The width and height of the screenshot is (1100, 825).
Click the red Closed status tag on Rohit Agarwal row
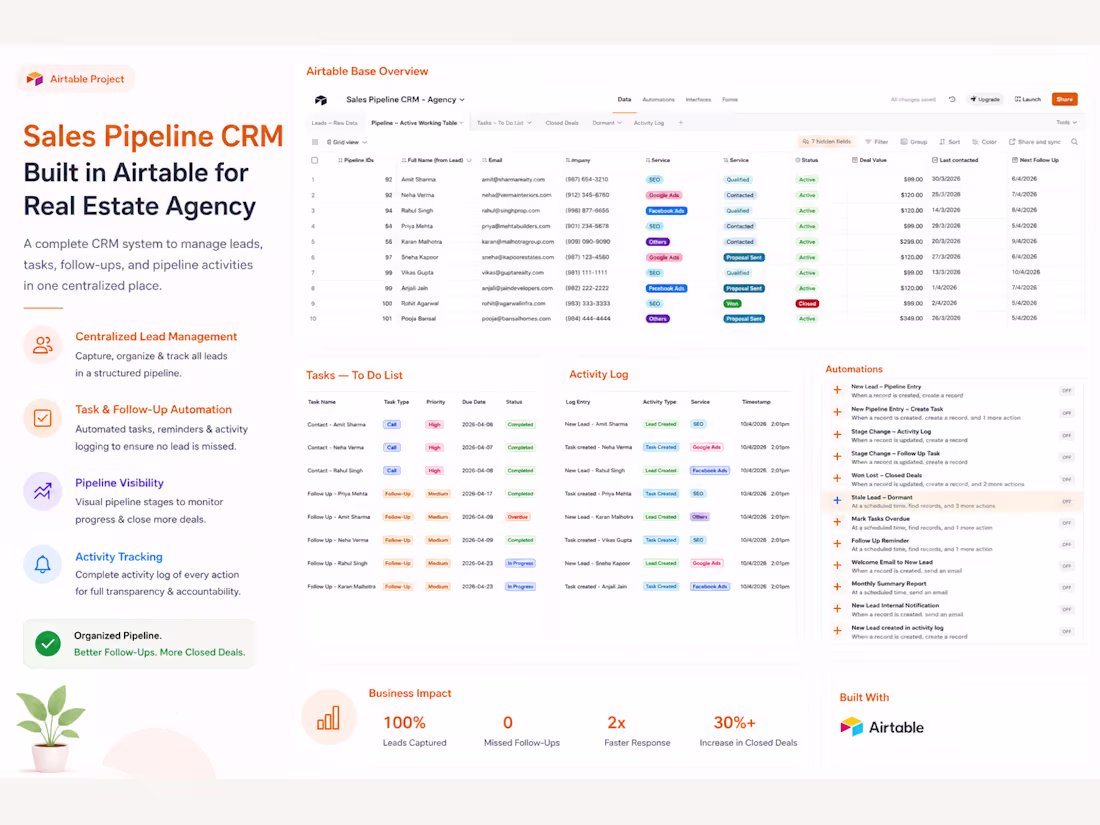tap(807, 304)
